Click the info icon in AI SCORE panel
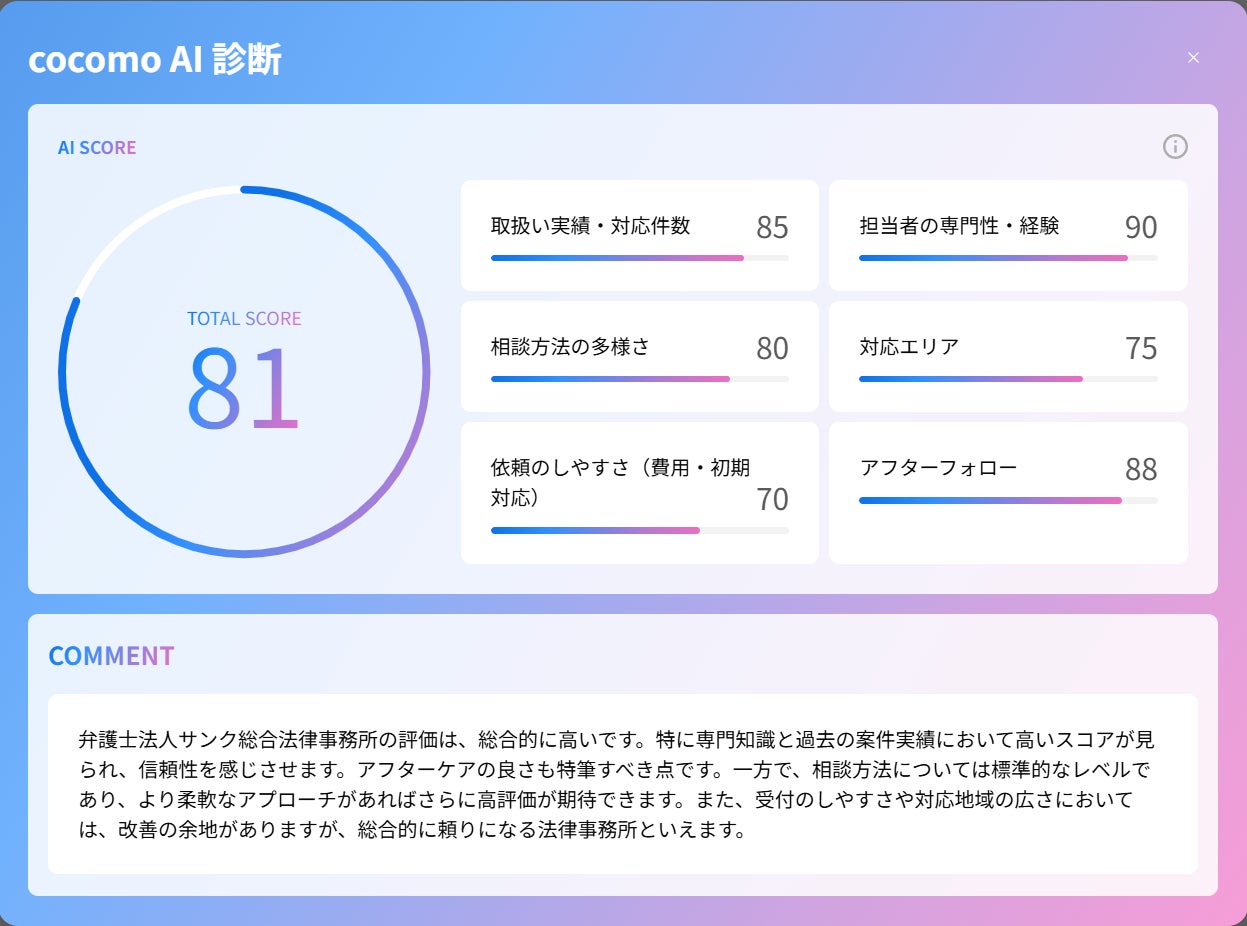 [1175, 147]
